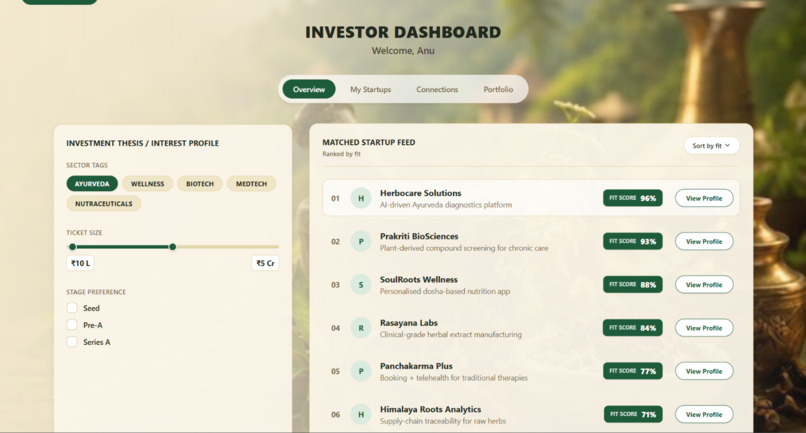This screenshot has width=806, height=433.
Task: Click 'Clinical-grade herbal extract manufacturing' description
Action: point(451,334)
